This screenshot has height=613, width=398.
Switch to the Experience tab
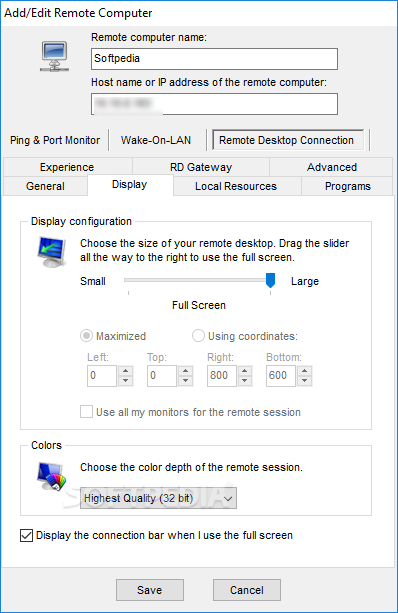(x=67, y=167)
